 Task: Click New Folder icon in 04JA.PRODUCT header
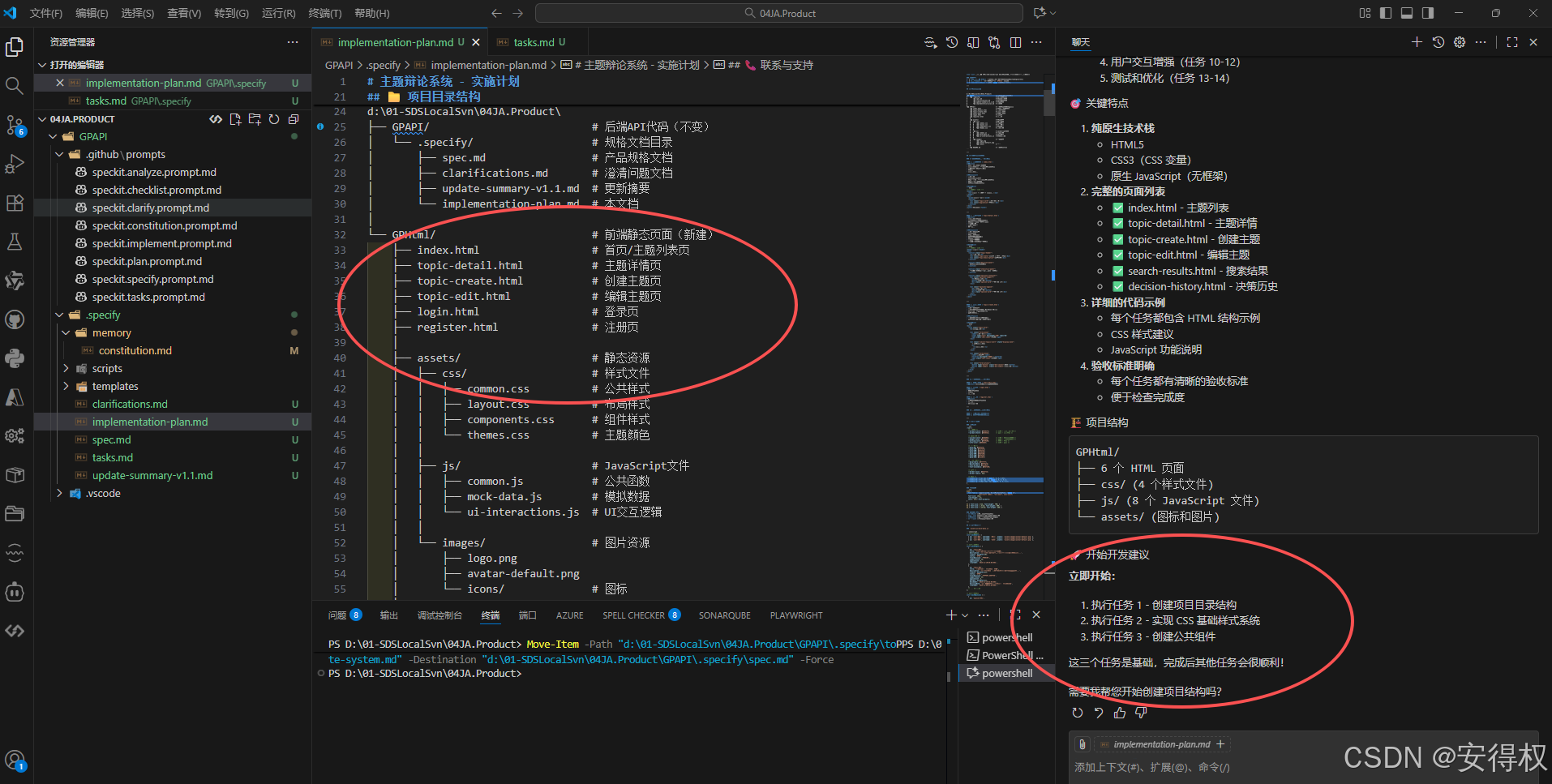pos(255,119)
